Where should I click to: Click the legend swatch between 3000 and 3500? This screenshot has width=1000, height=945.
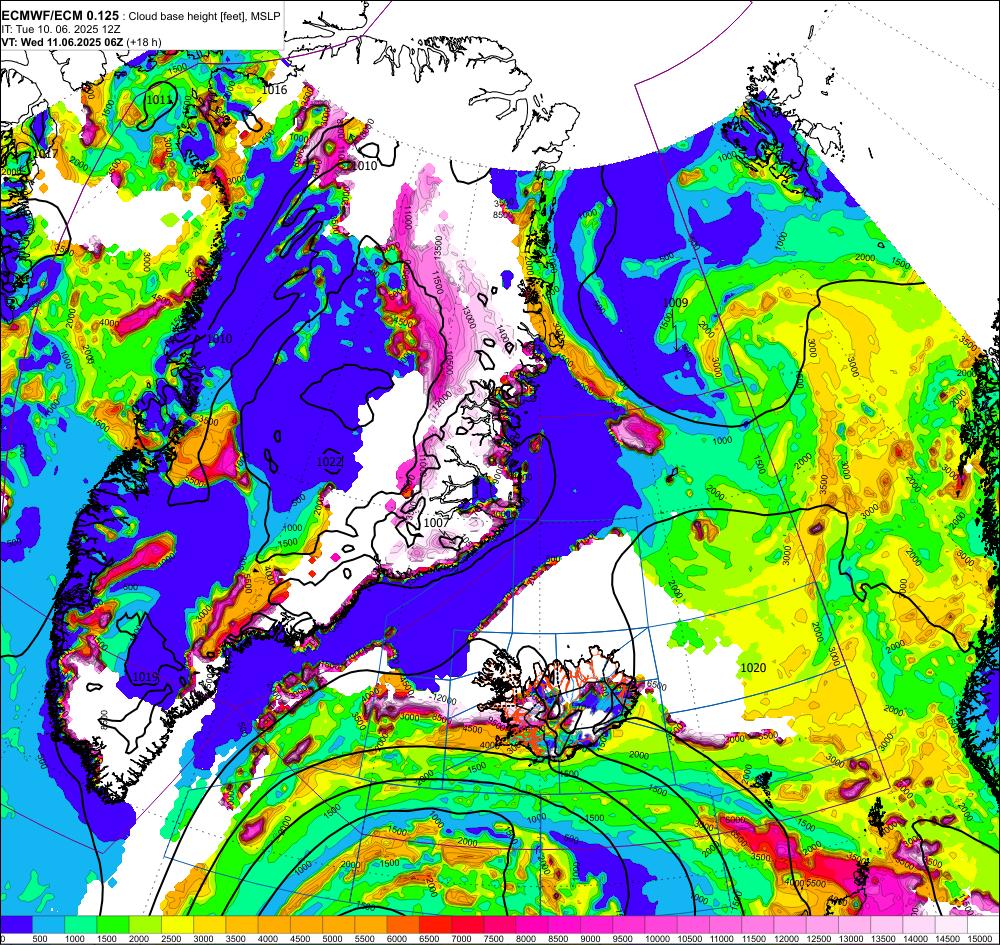(x=210, y=925)
